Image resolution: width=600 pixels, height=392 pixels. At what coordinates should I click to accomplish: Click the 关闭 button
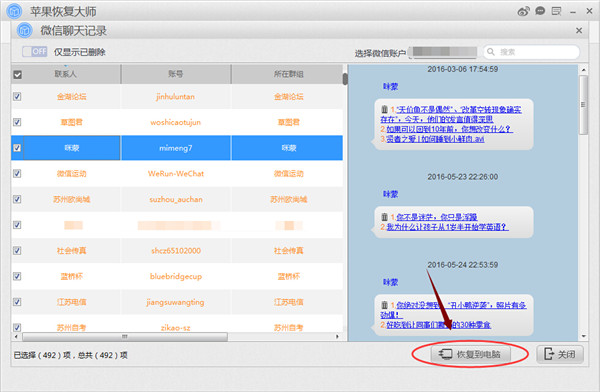click(560, 354)
